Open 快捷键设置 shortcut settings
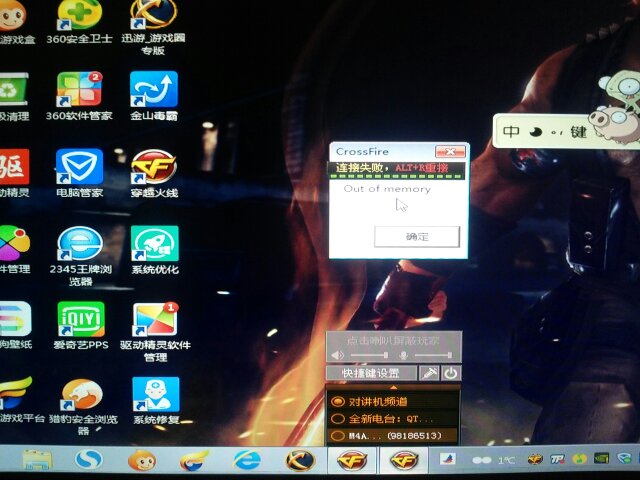This screenshot has height=480, width=640. pyautogui.click(x=371, y=373)
